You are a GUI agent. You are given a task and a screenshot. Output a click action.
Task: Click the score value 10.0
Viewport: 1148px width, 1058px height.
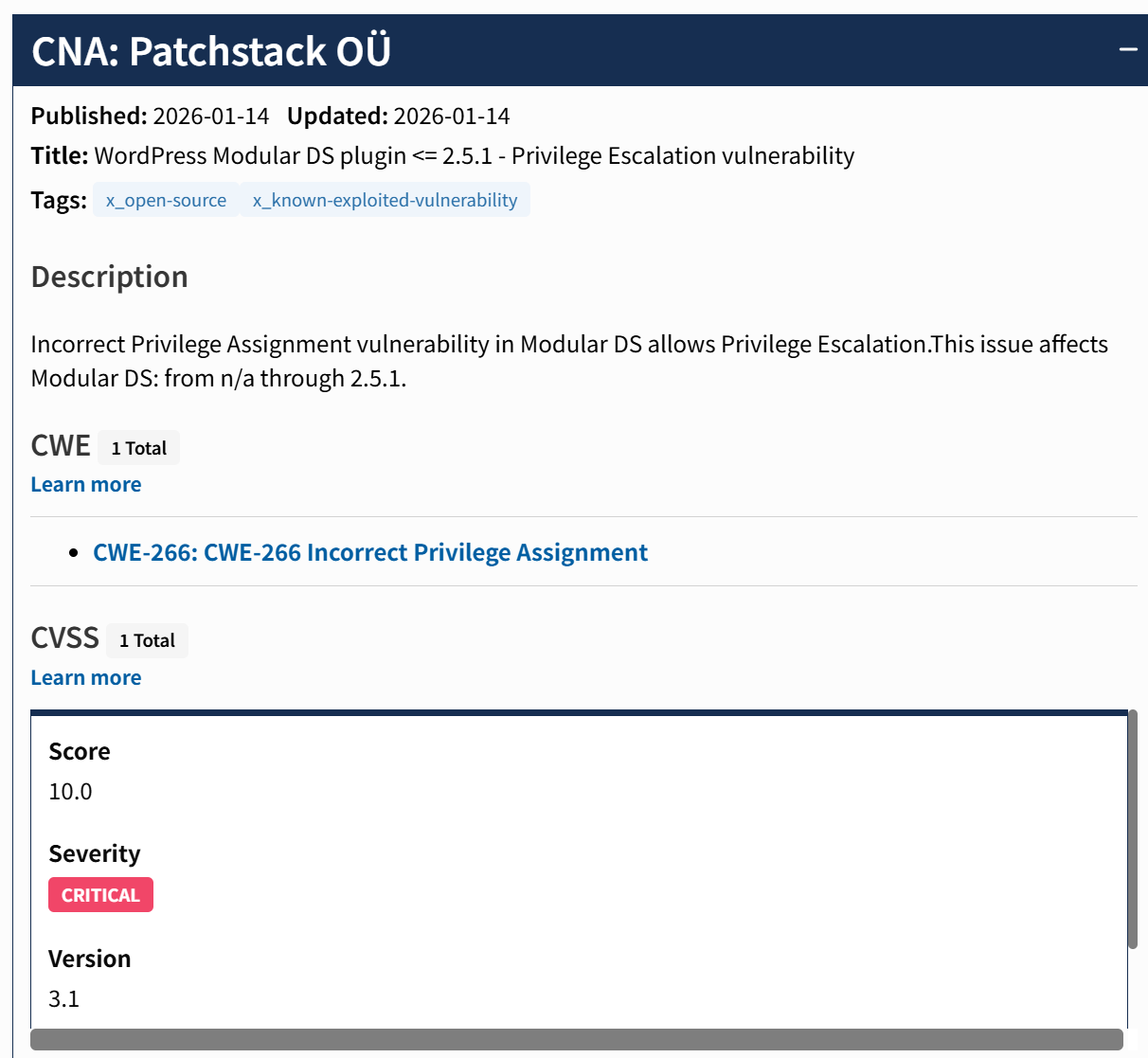[x=71, y=791]
